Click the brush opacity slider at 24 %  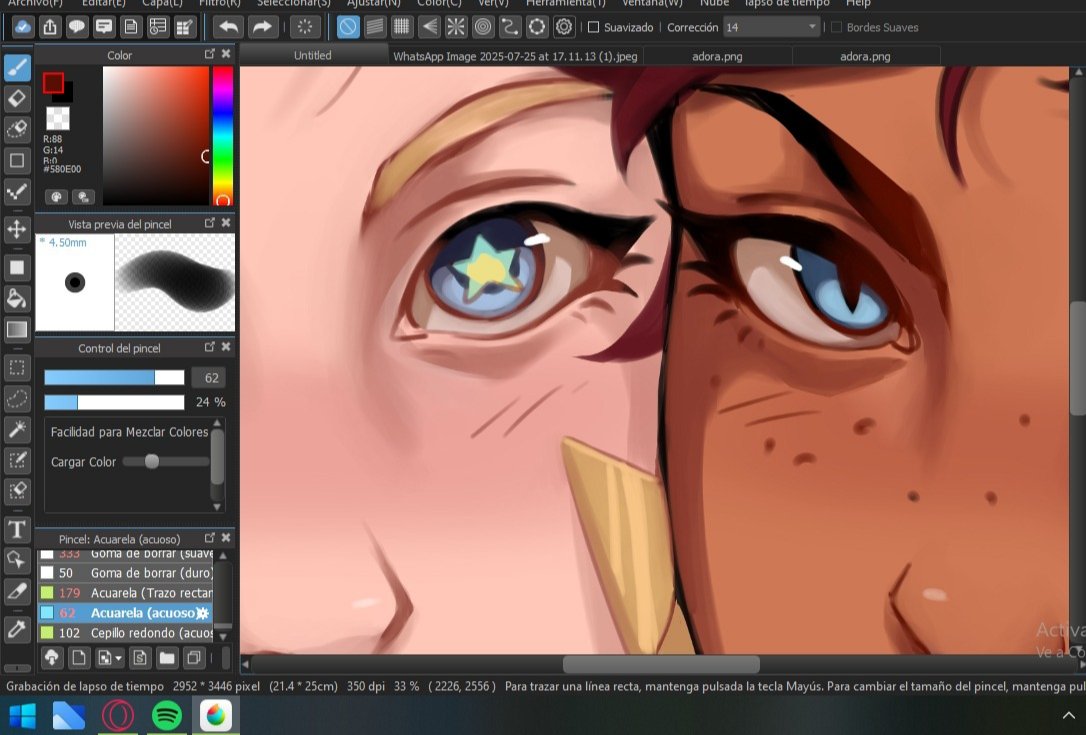(114, 402)
